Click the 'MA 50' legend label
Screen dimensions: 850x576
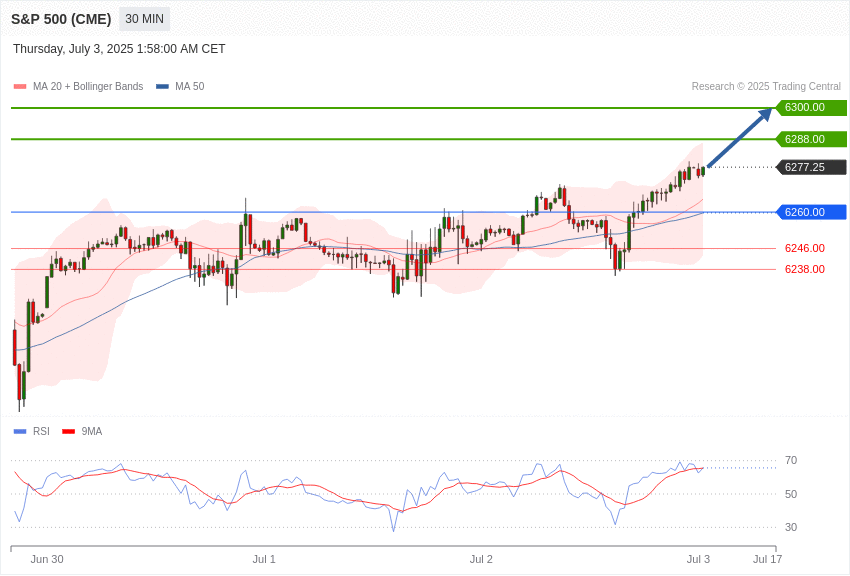[190, 87]
